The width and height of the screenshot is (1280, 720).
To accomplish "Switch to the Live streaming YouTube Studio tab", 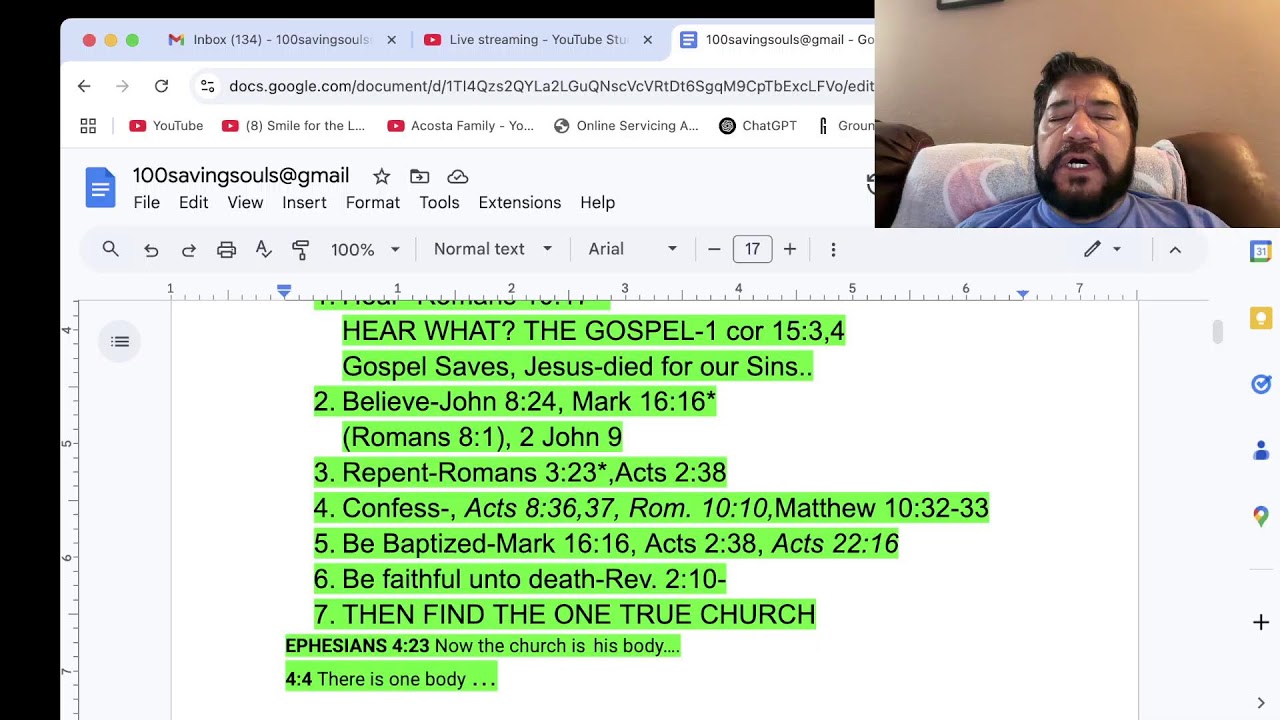I will pos(538,40).
